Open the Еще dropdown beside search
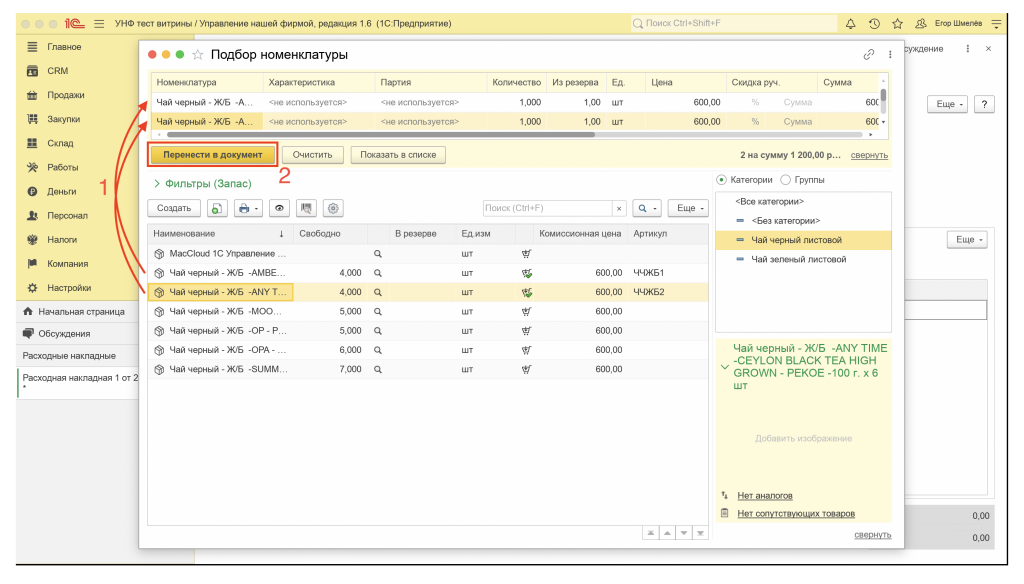 [x=688, y=208]
